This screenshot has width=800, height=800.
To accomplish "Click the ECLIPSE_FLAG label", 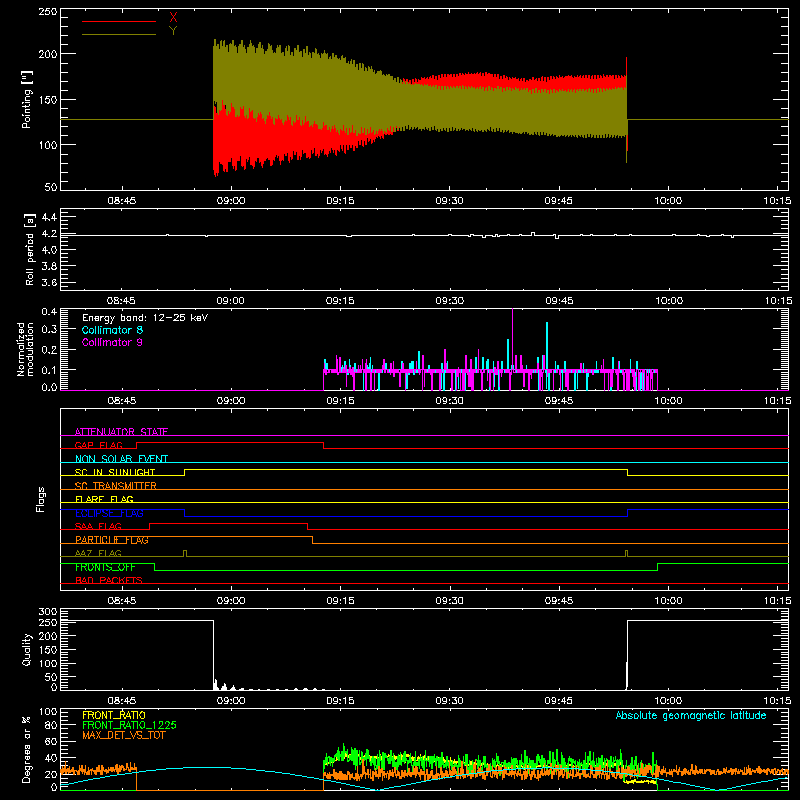I will click(109, 513).
